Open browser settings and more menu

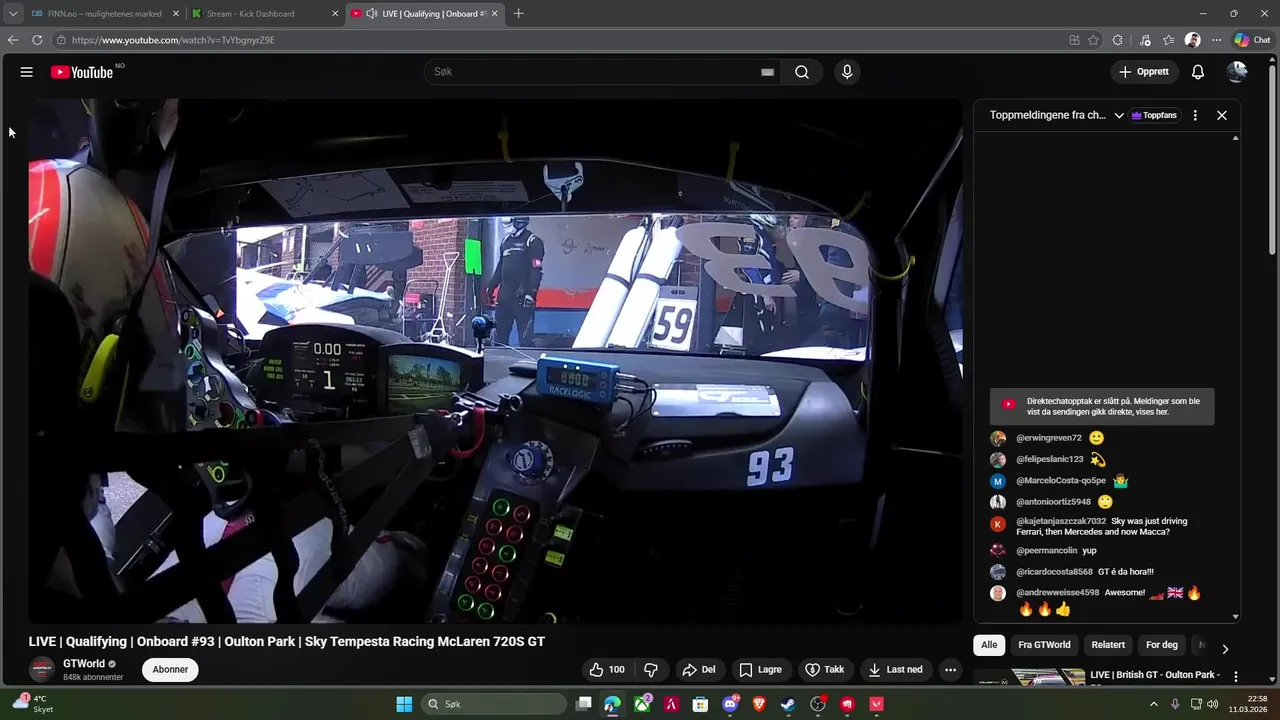pyautogui.click(x=1217, y=40)
